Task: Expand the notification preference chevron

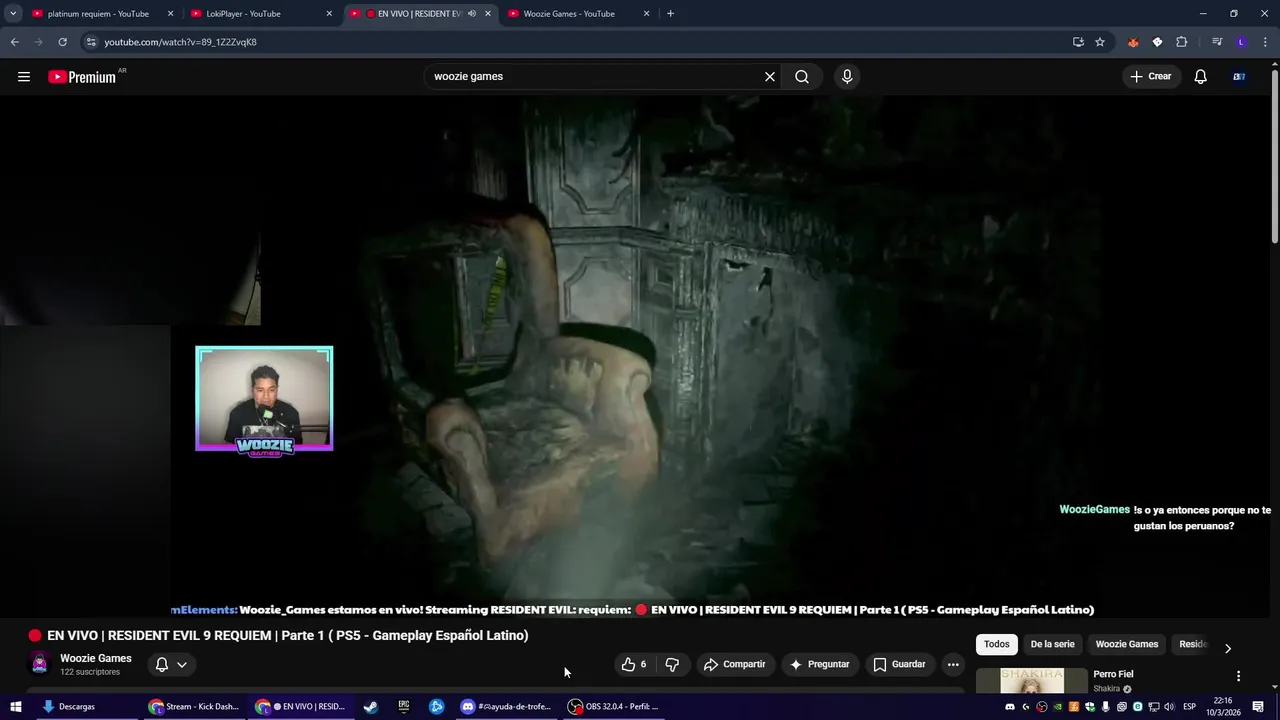Action: point(182,664)
